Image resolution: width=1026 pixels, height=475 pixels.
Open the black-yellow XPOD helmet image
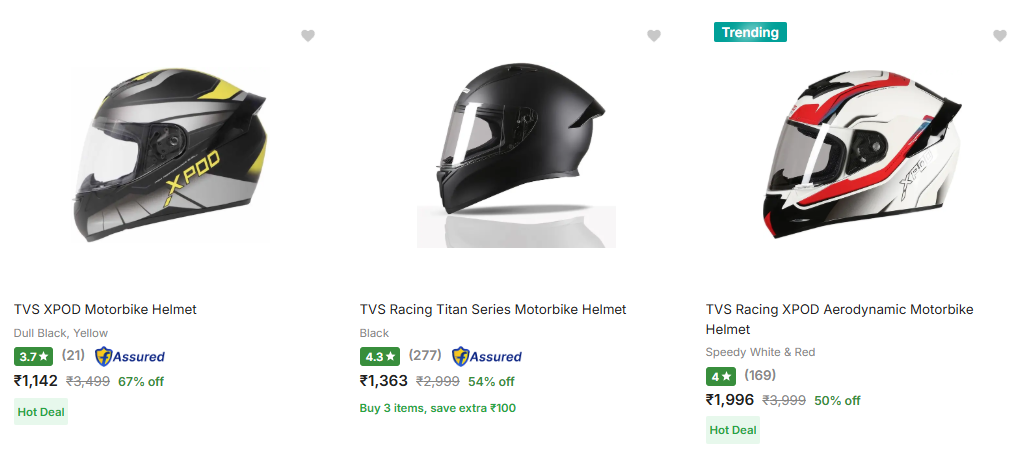[171, 153]
